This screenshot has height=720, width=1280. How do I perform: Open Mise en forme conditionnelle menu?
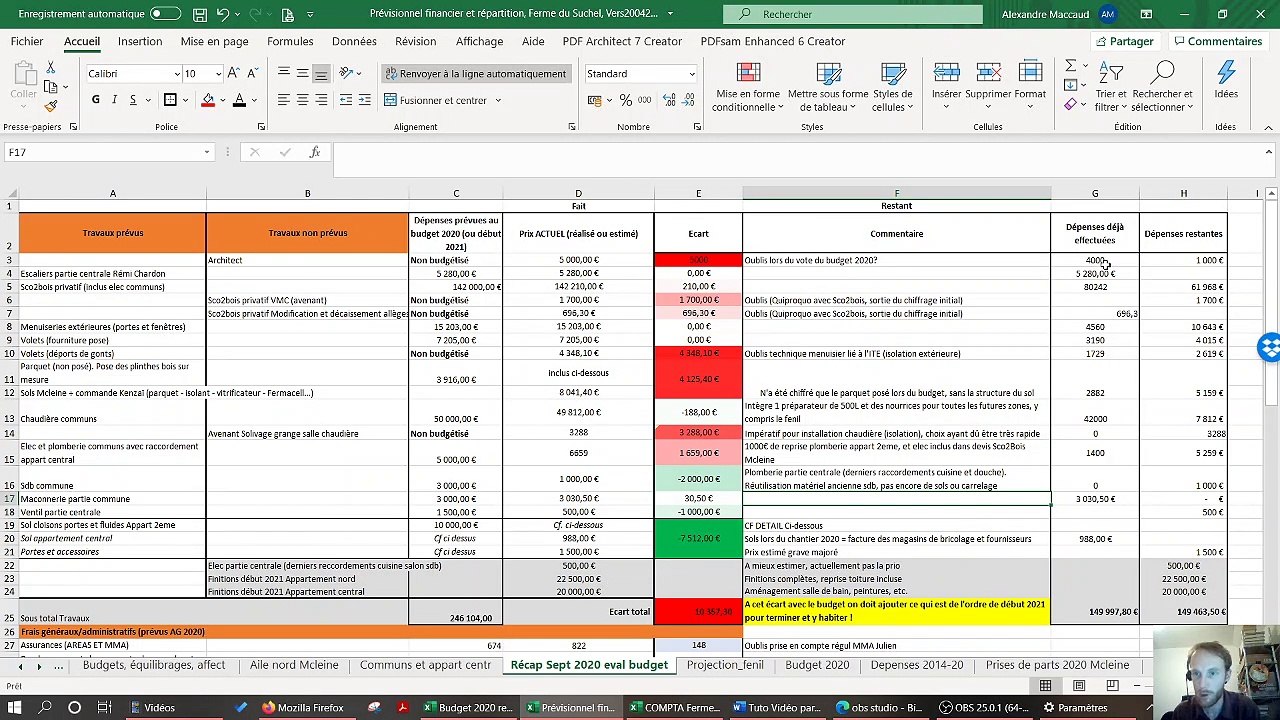747,87
